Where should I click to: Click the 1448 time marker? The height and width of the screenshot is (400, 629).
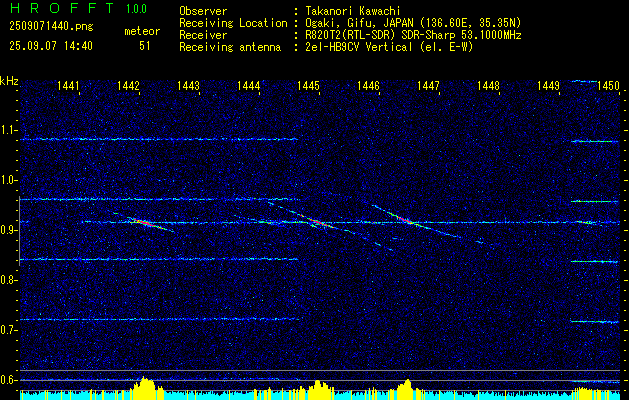coord(489,85)
